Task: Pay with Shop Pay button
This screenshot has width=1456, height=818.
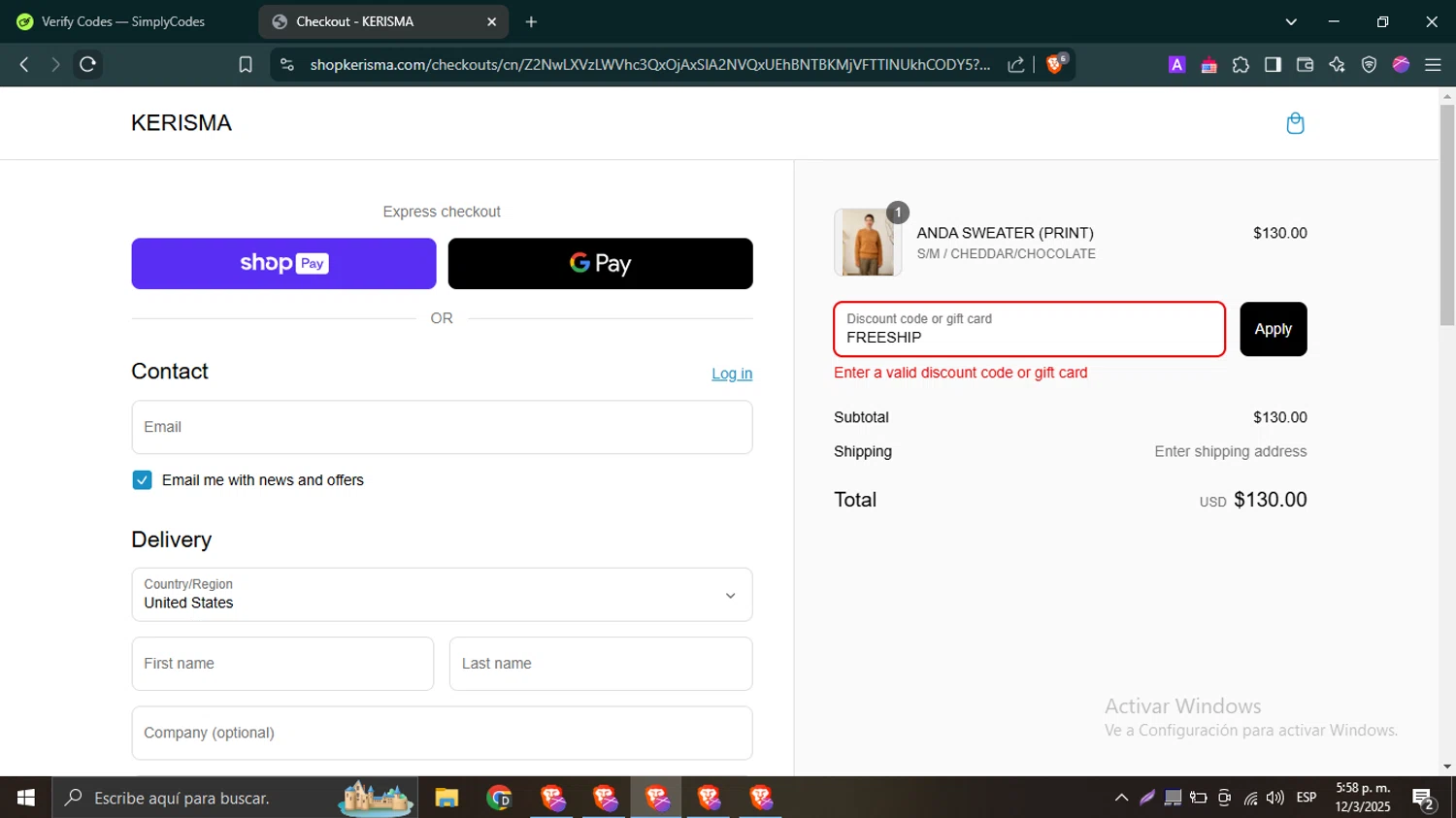Action: 283,263
